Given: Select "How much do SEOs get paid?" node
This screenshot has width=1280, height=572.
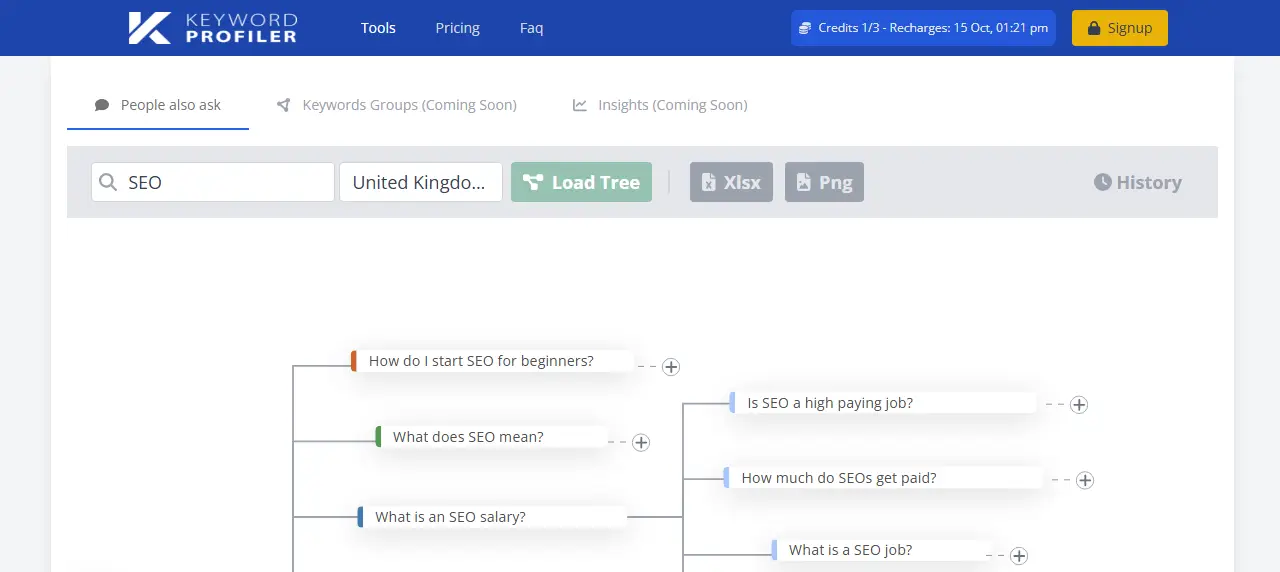Looking at the screenshot, I should pos(883,478).
